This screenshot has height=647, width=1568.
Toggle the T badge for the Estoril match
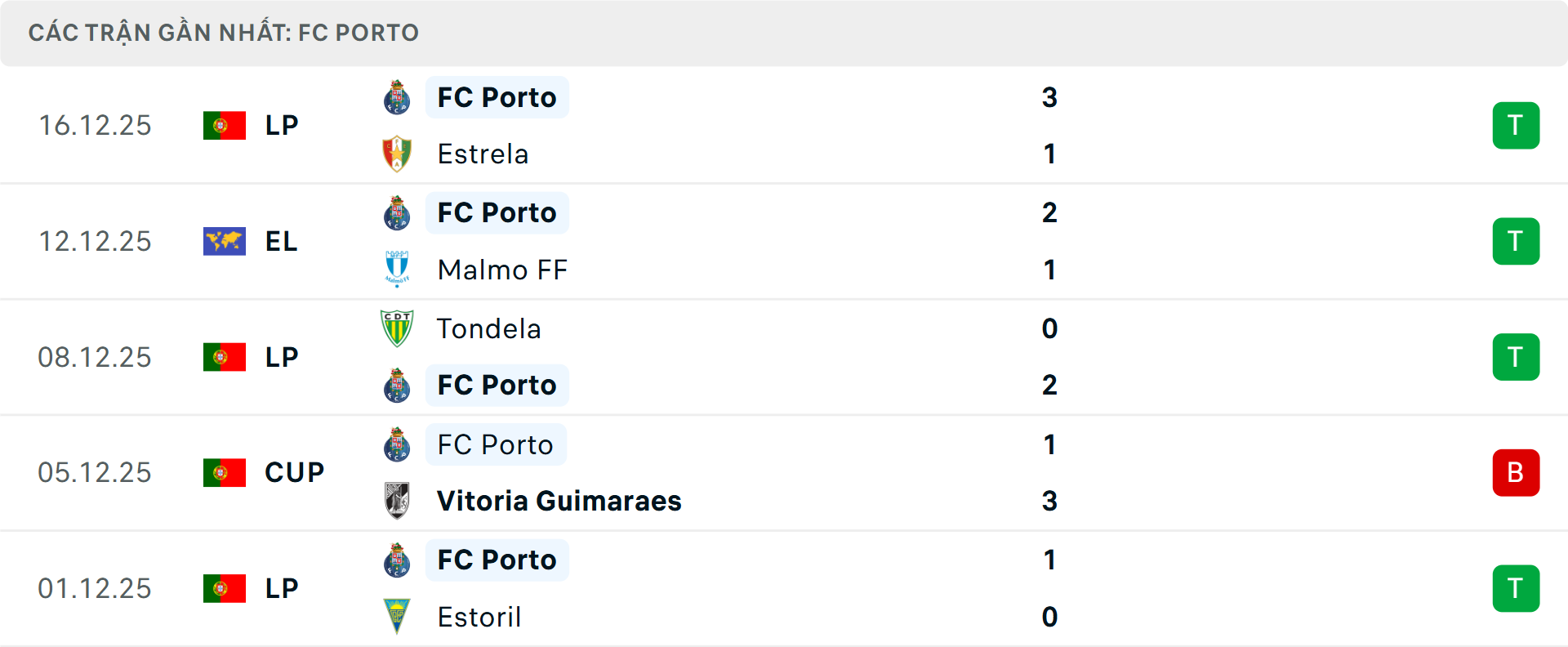click(x=1517, y=588)
